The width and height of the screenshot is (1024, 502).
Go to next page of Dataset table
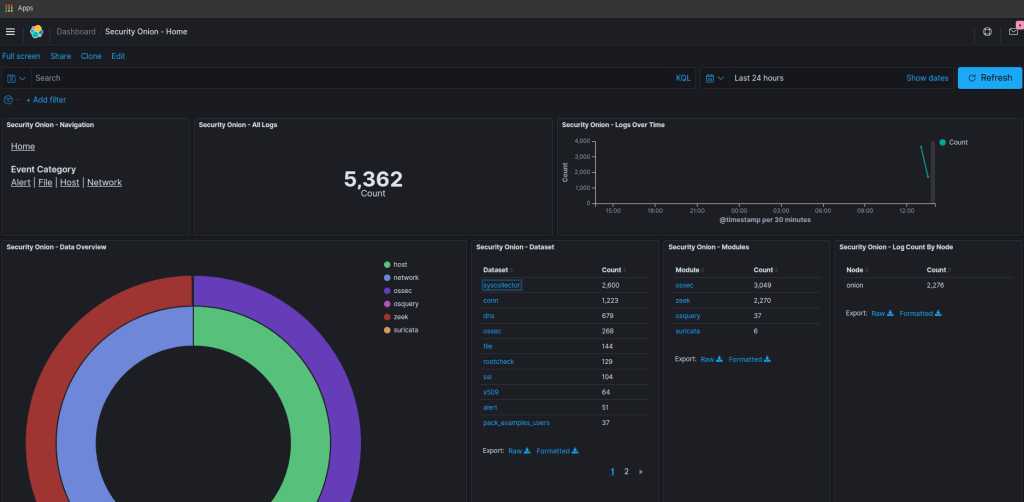click(640, 471)
